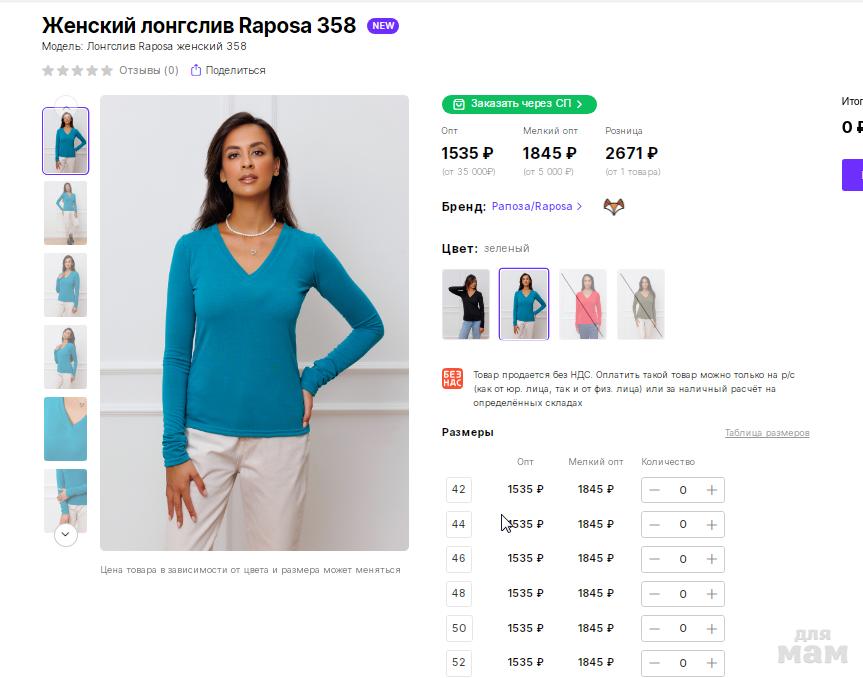The image size is (863, 678).
Task: Open the second product thumbnail
Action: [x=65, y=213]
